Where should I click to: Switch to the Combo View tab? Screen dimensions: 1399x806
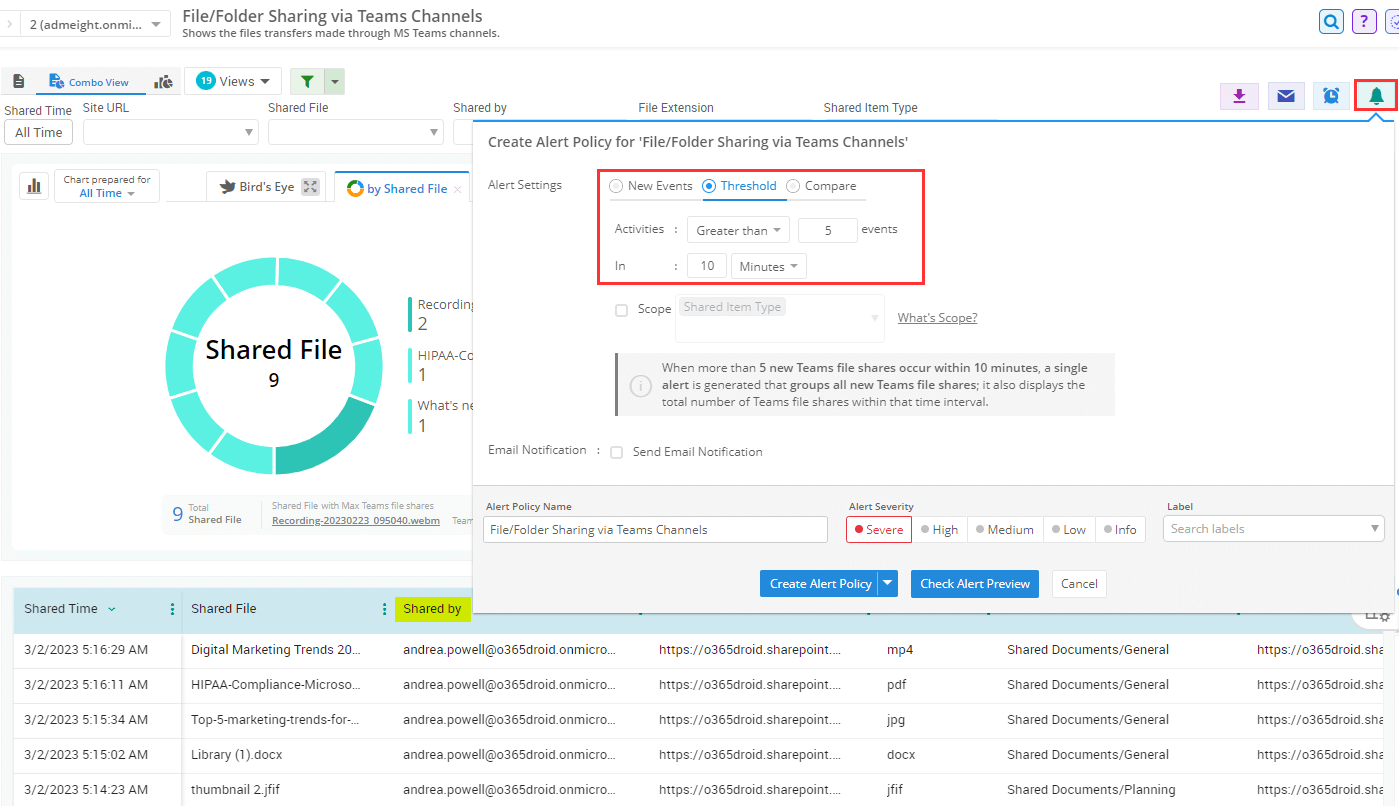90,82
